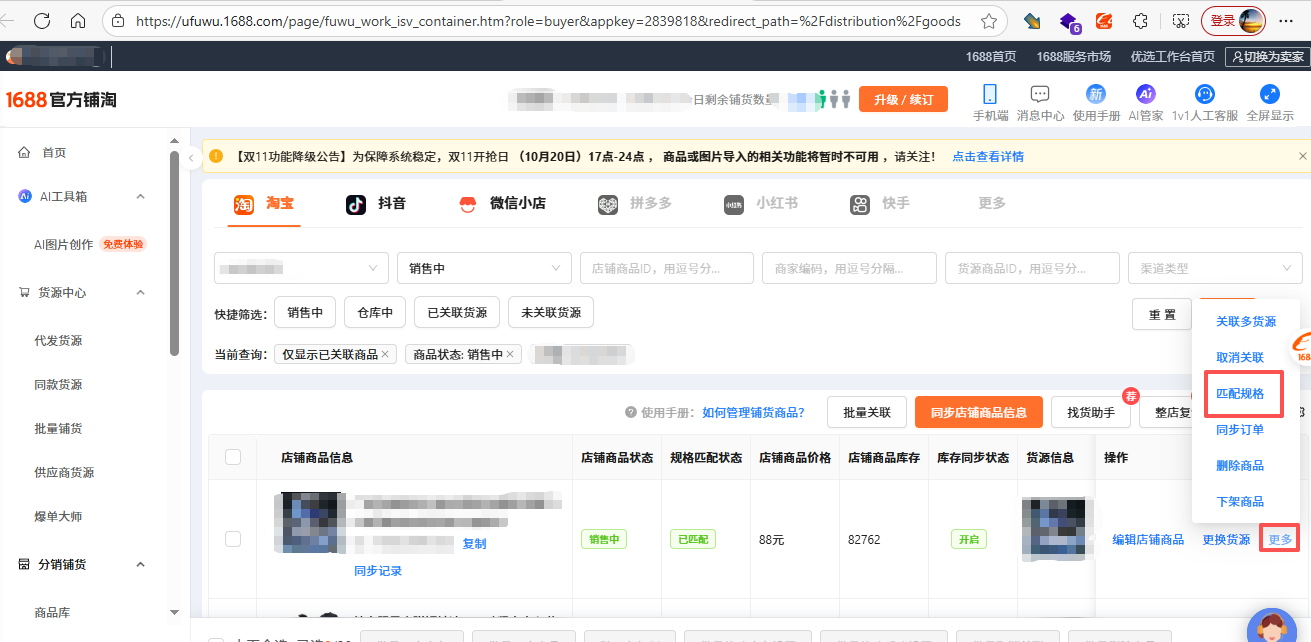The width and height of the screenshot is (1311, 642).
Task: Tick checkbox for the 88元 product row
Action: coord(233,539)
